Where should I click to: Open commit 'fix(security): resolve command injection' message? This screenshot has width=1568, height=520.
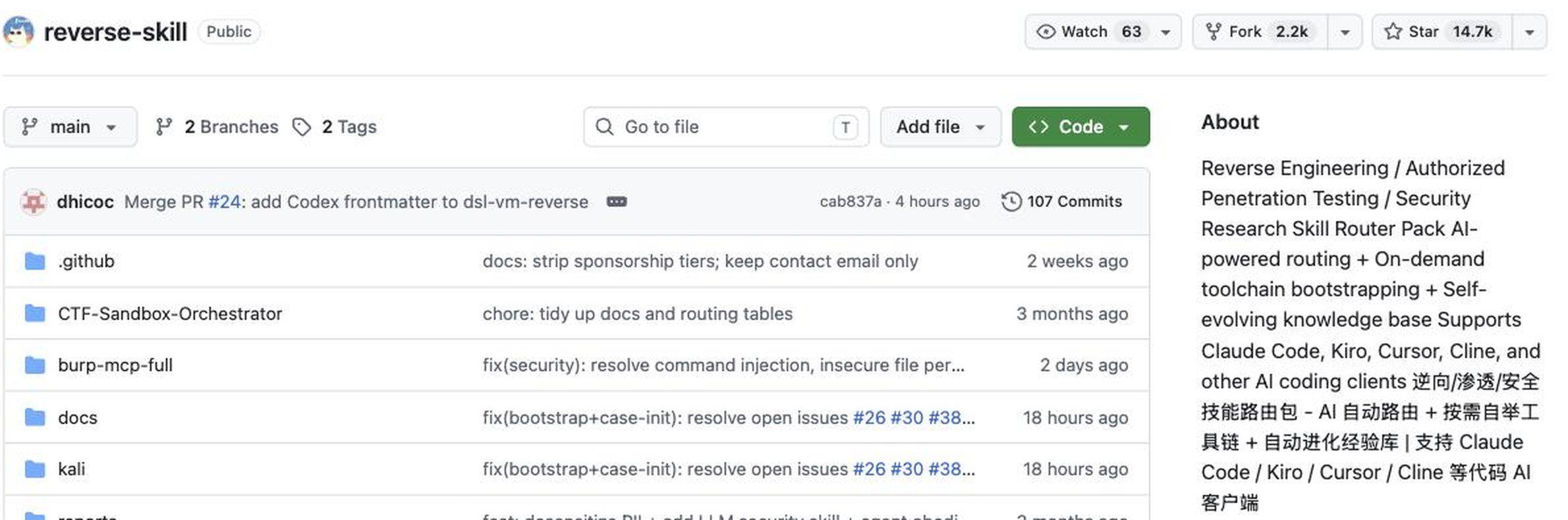click(x=723, y=365)
